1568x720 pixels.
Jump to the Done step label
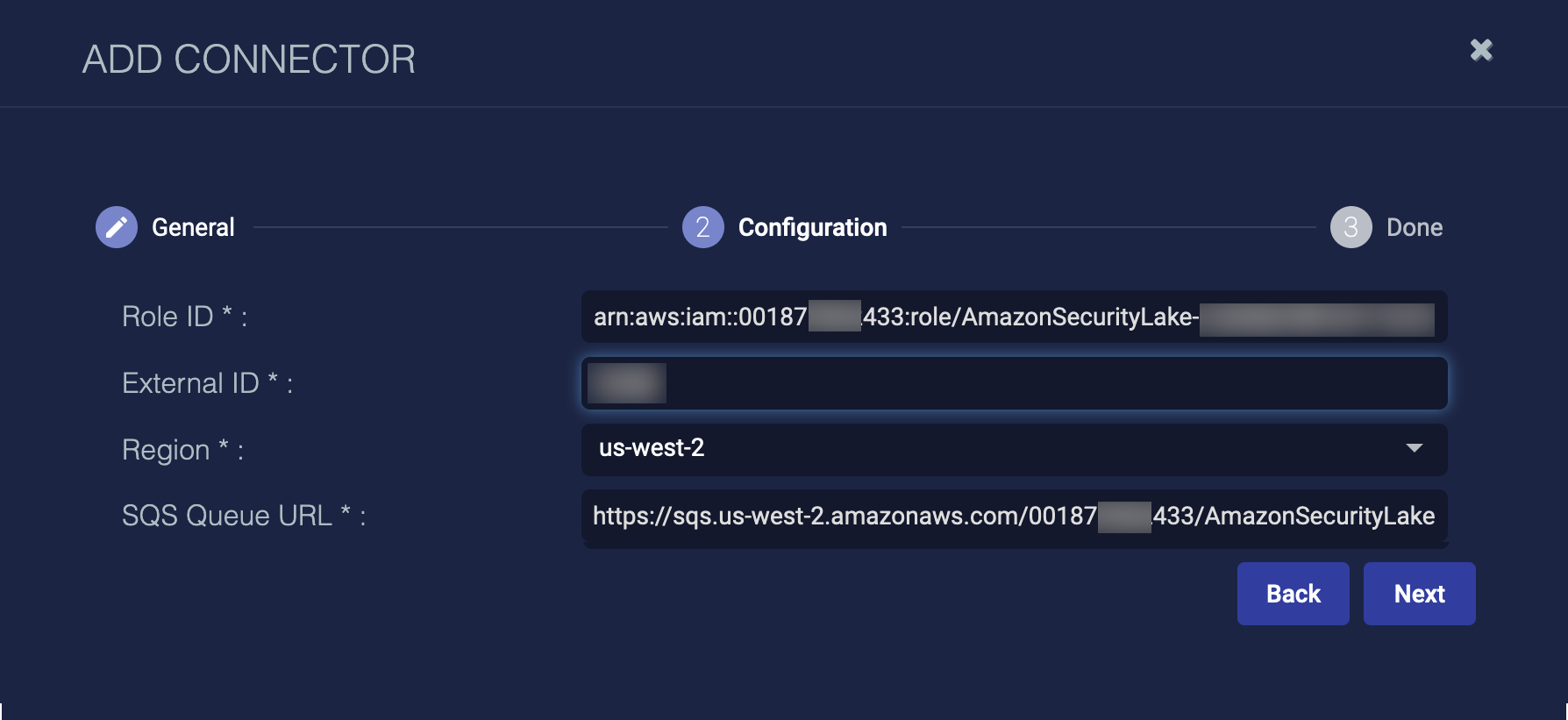coord(1414,227)
